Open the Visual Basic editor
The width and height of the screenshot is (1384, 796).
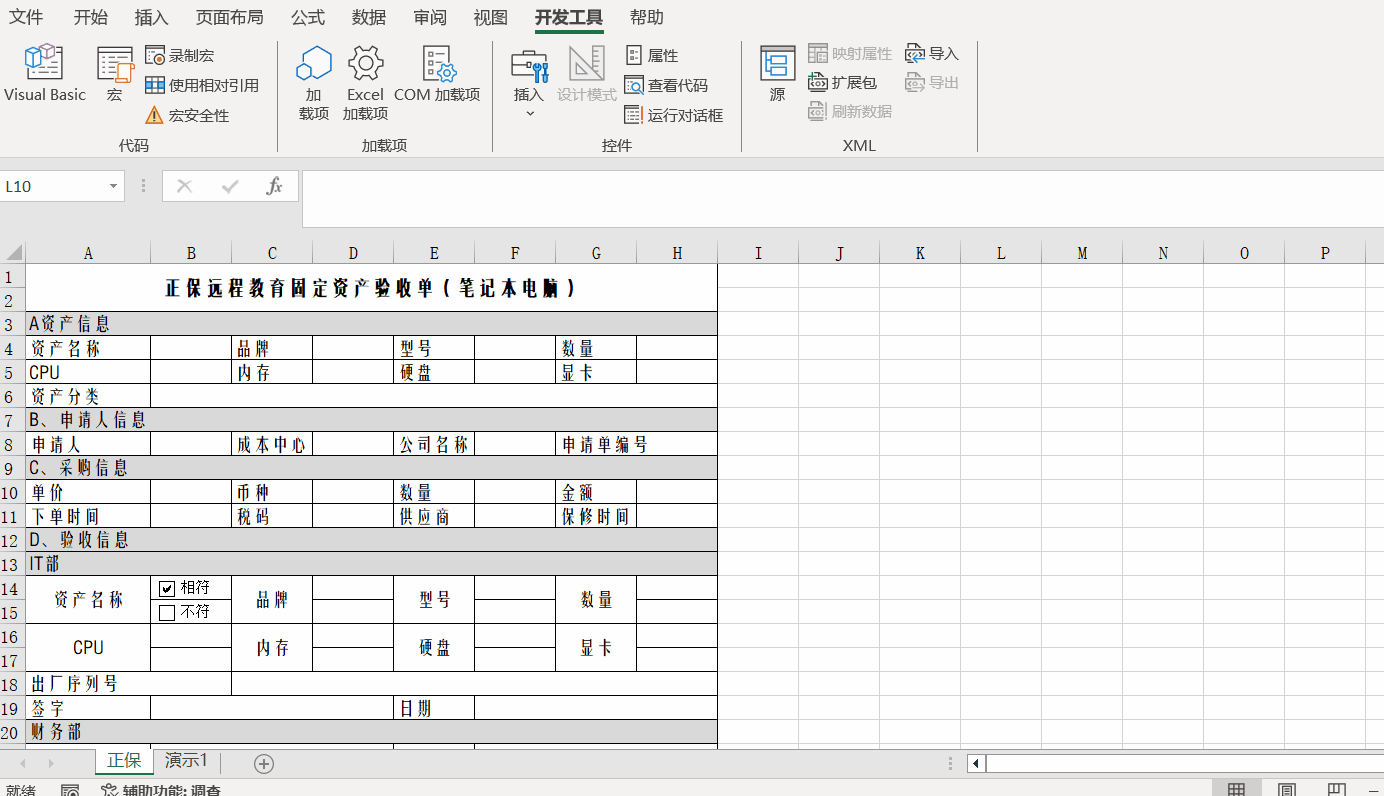pyautogui.click(x=45, y=73)
